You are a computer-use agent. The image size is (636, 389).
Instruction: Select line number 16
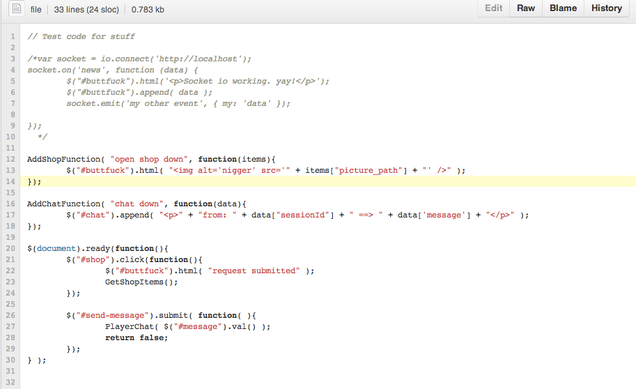click(x=11, y=204)
